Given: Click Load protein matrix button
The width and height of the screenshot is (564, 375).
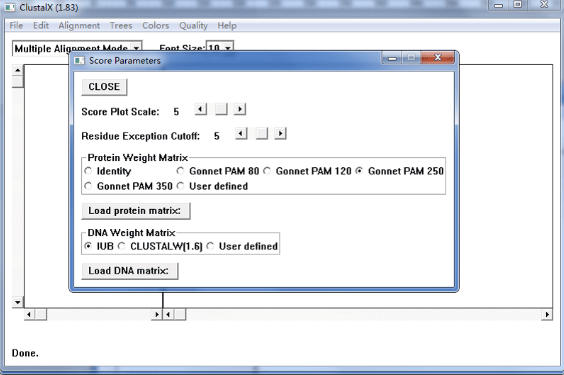Looking at the screenshot, I should 136,211.
